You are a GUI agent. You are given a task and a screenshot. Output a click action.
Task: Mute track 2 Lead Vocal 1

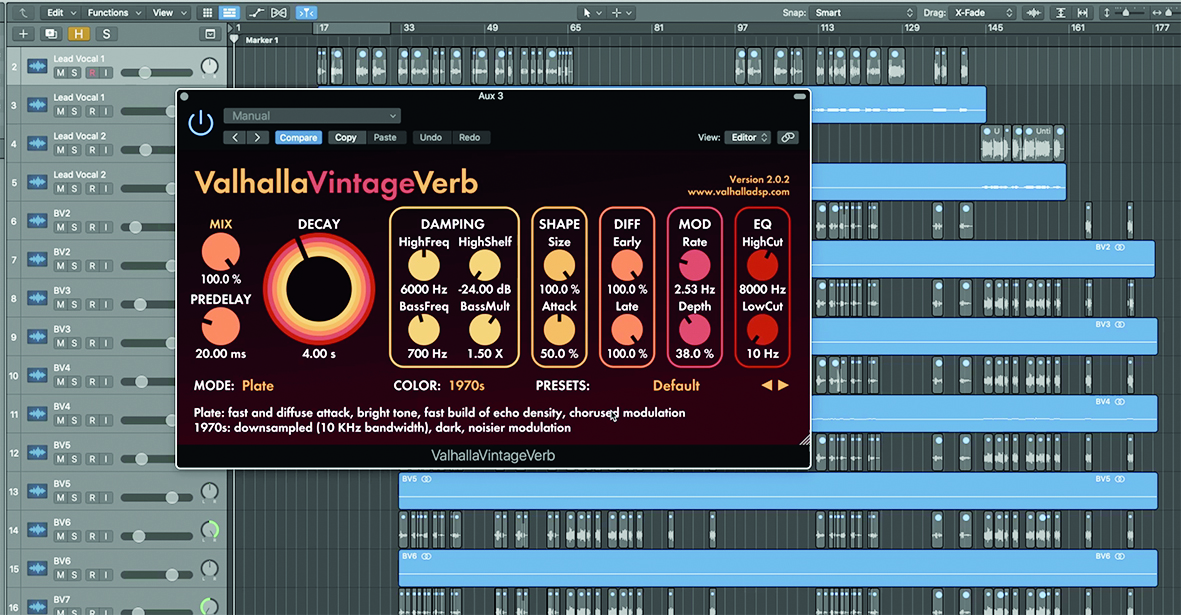[60, 73]
